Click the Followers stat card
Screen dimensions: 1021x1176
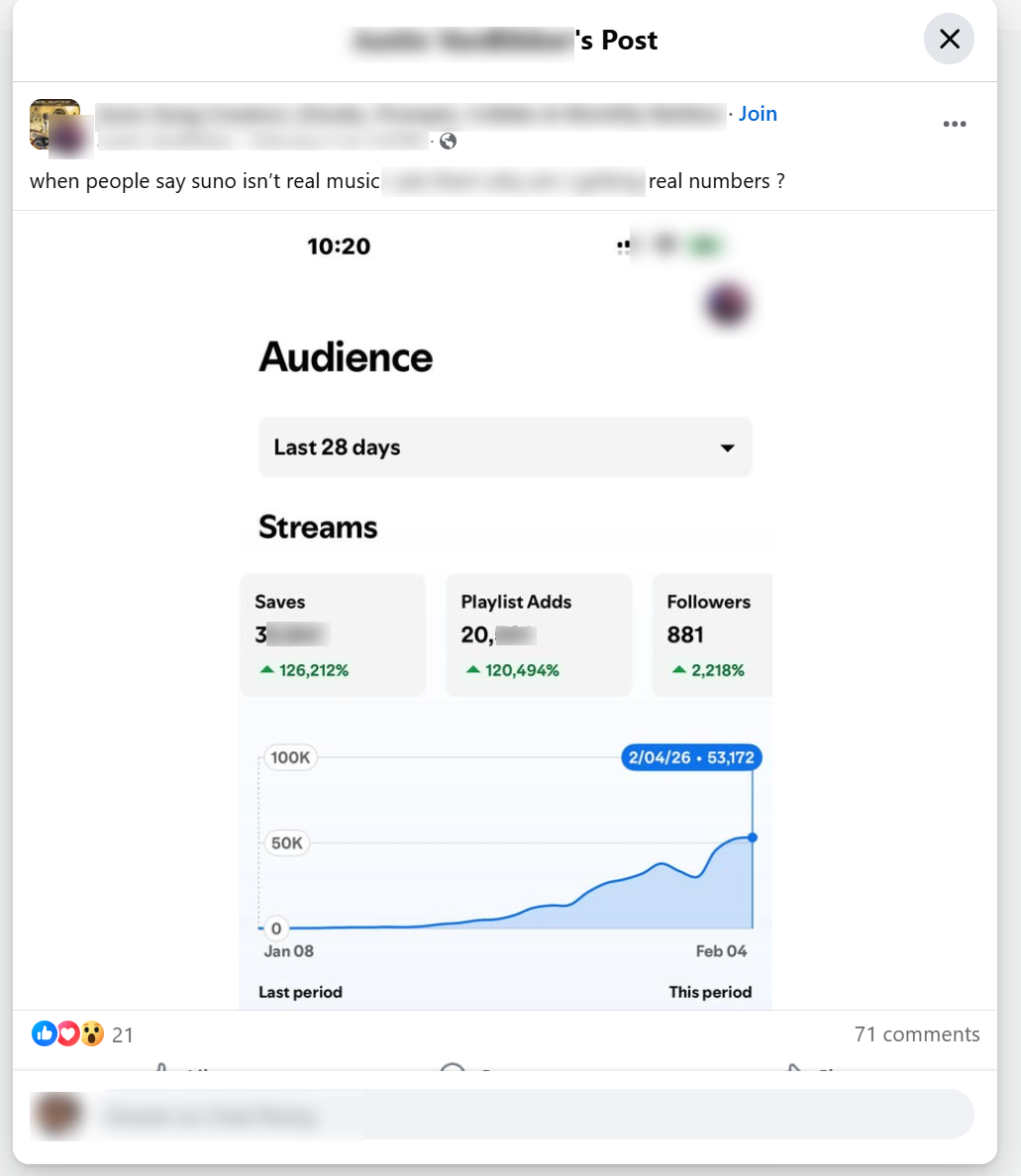coord(713,636)
